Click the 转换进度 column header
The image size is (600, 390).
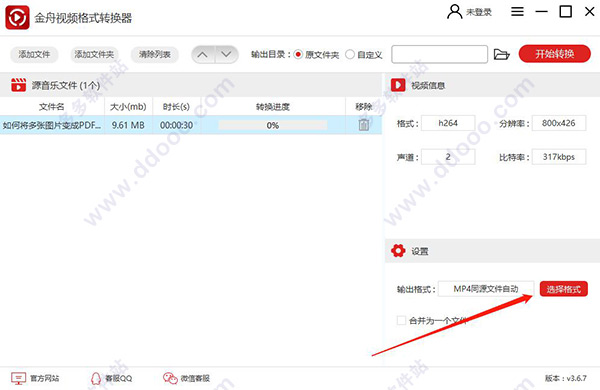coord(273,107)
